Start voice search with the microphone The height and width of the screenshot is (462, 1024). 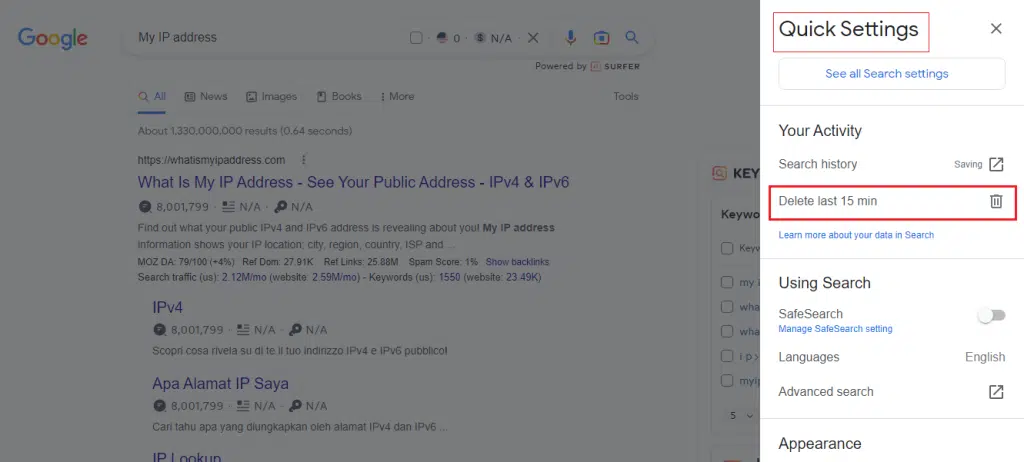coord(571,38)
